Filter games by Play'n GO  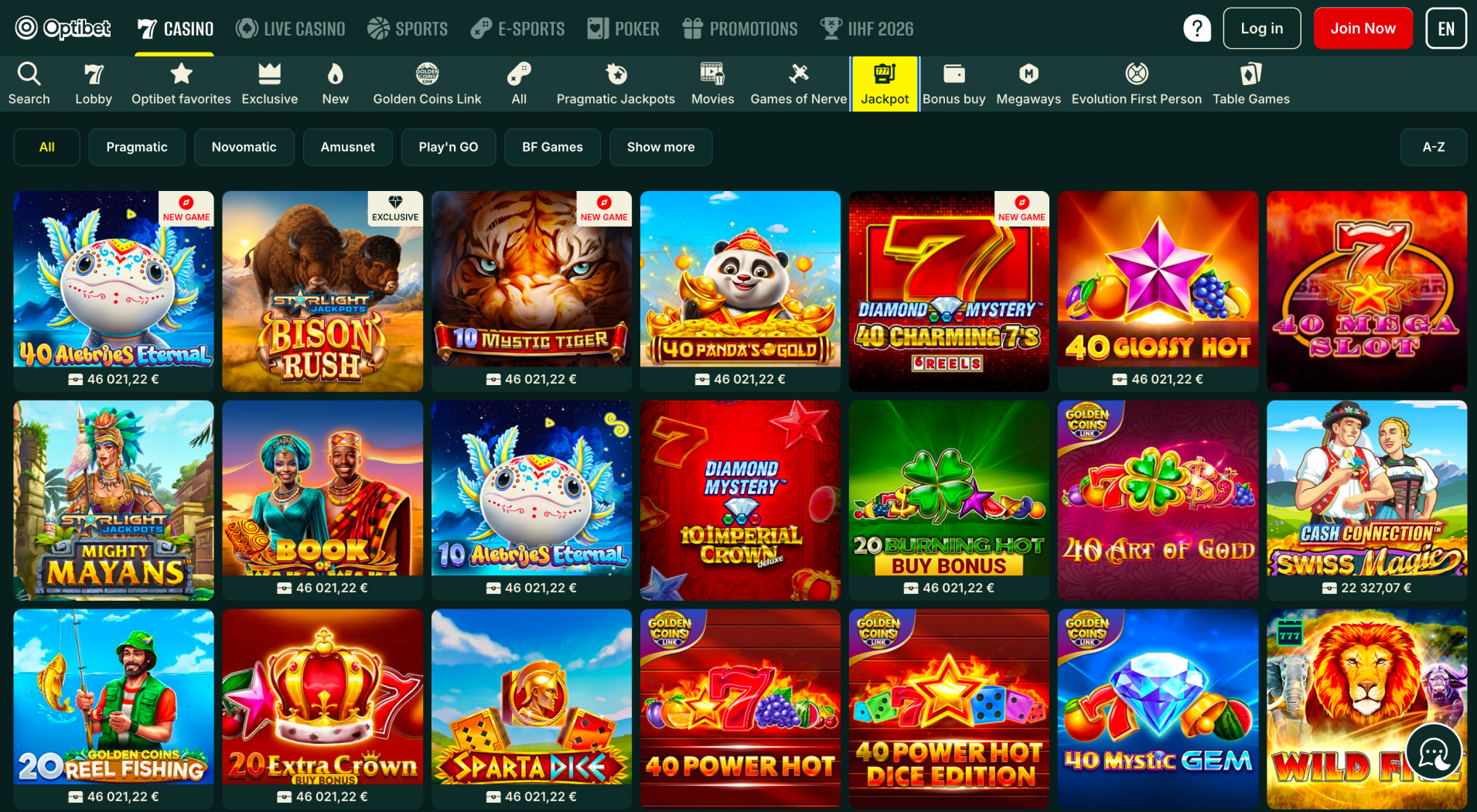pos(449,147)
